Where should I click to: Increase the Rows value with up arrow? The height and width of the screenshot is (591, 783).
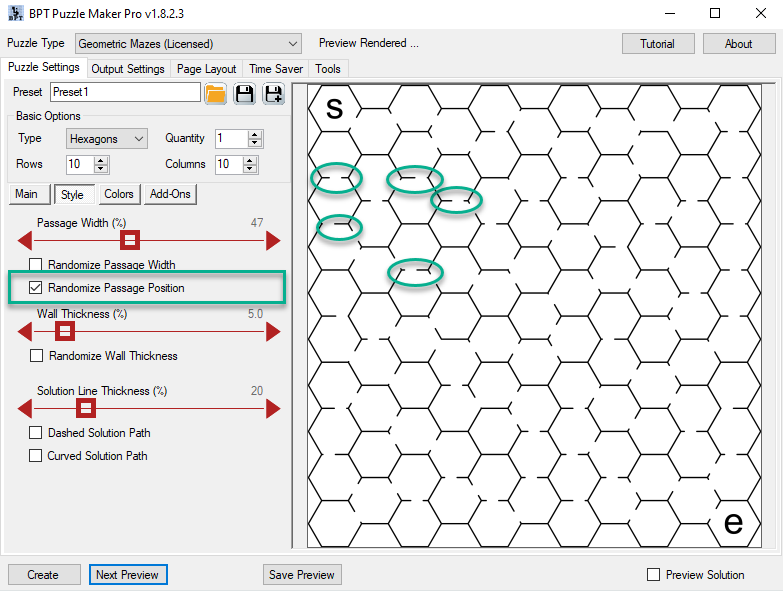tap(101, 160)
